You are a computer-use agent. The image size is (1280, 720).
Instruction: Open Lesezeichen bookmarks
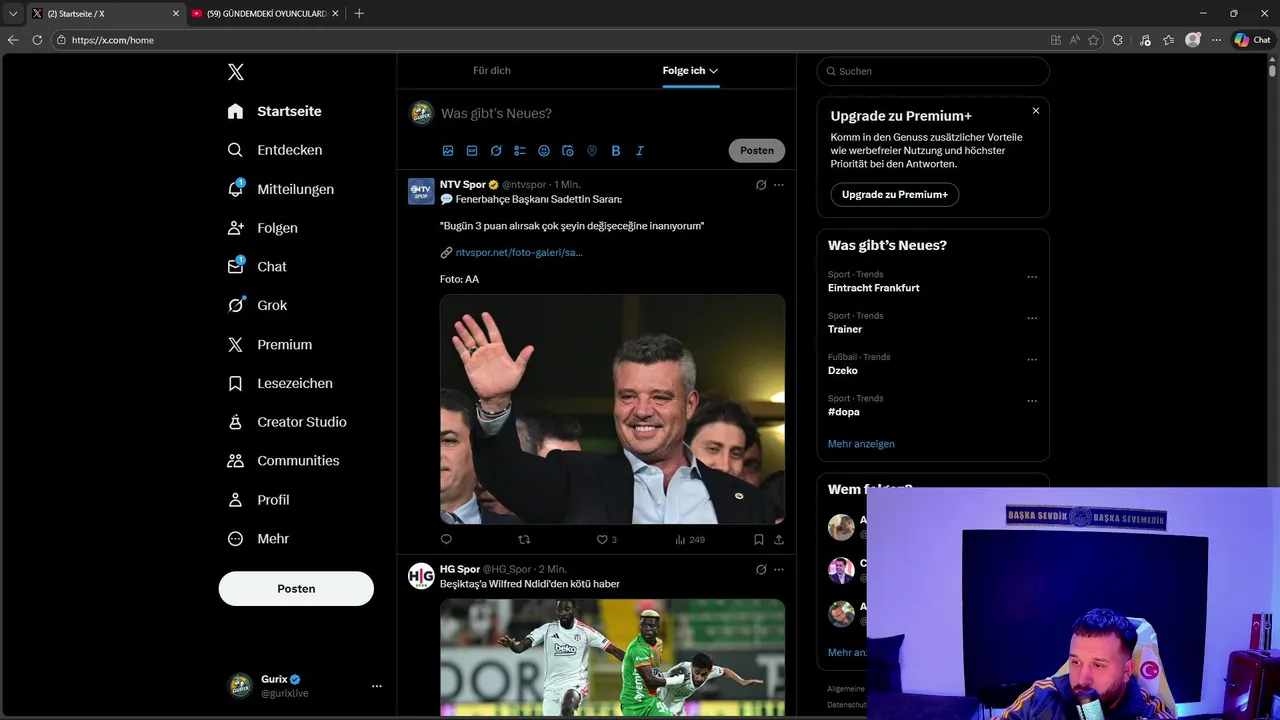click(279, 383)
